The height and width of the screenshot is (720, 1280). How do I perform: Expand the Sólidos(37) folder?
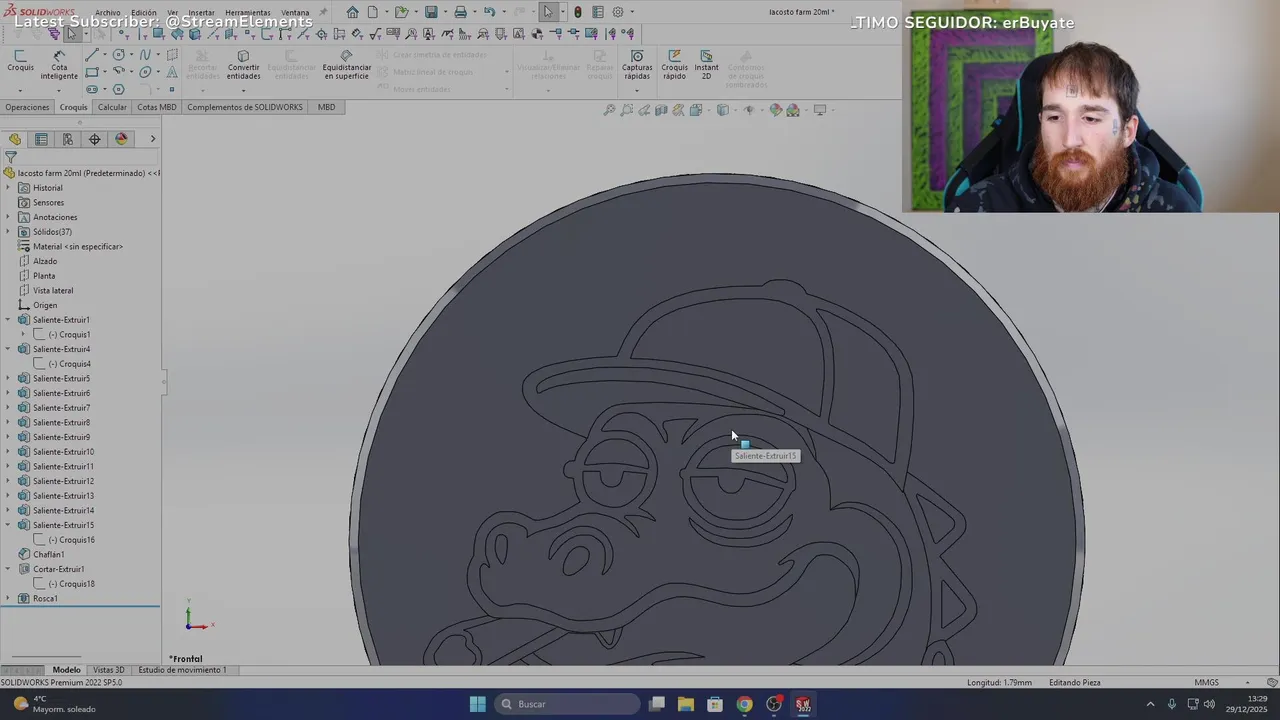tap(8, 232)
